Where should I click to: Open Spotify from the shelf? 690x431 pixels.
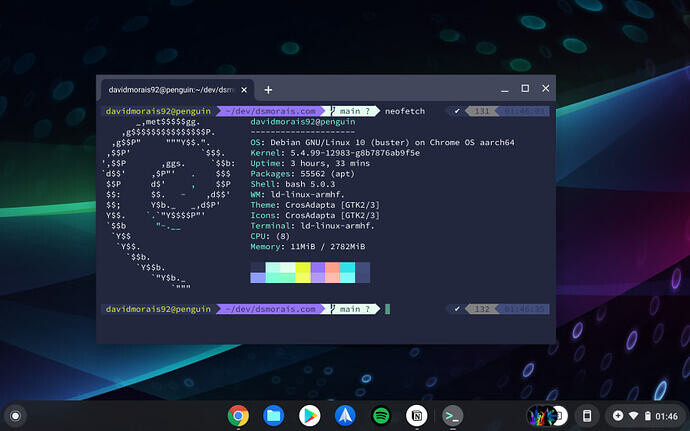point(381,416)
